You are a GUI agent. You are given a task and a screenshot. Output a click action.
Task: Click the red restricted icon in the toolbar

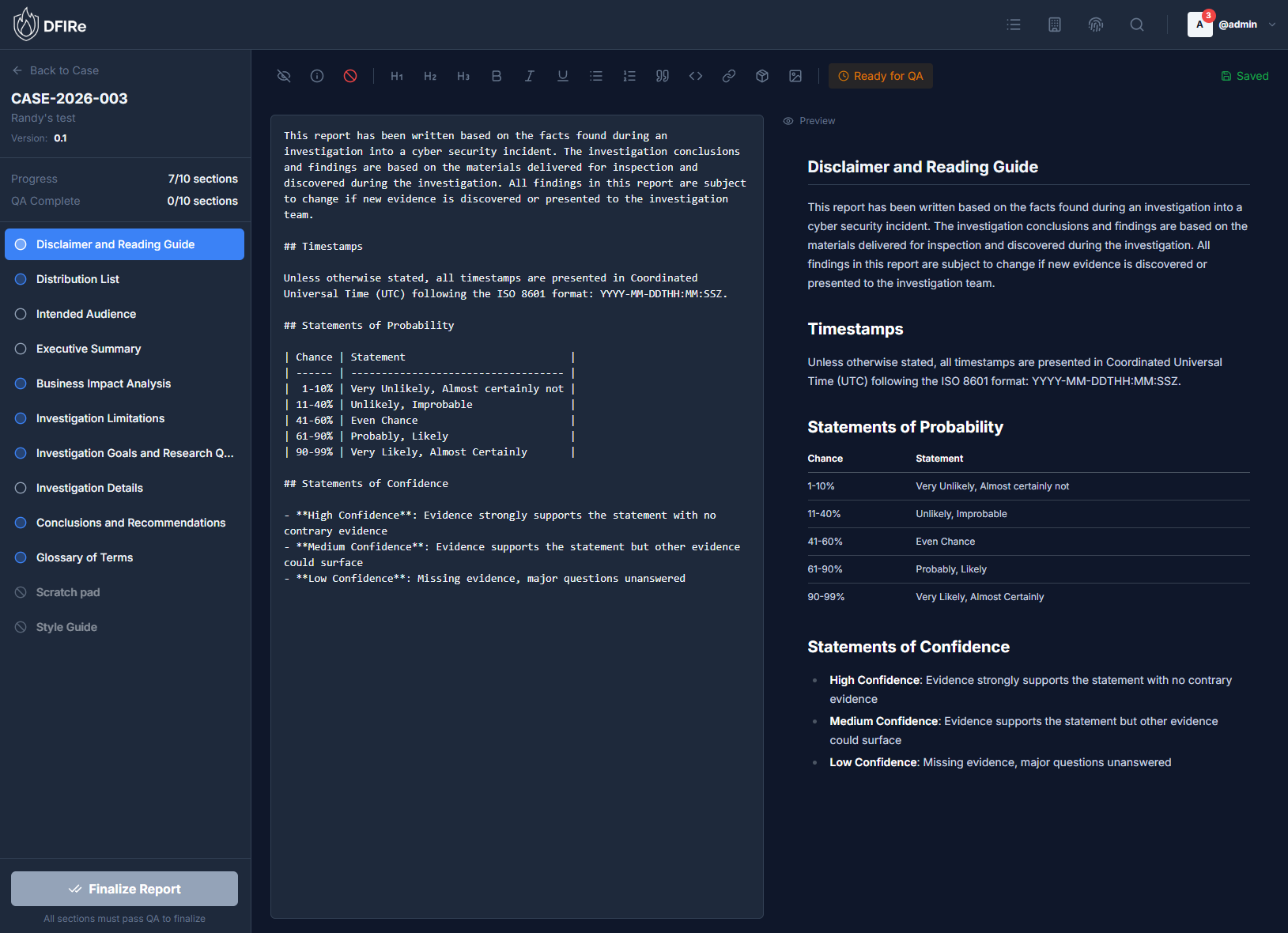[350, 76]
